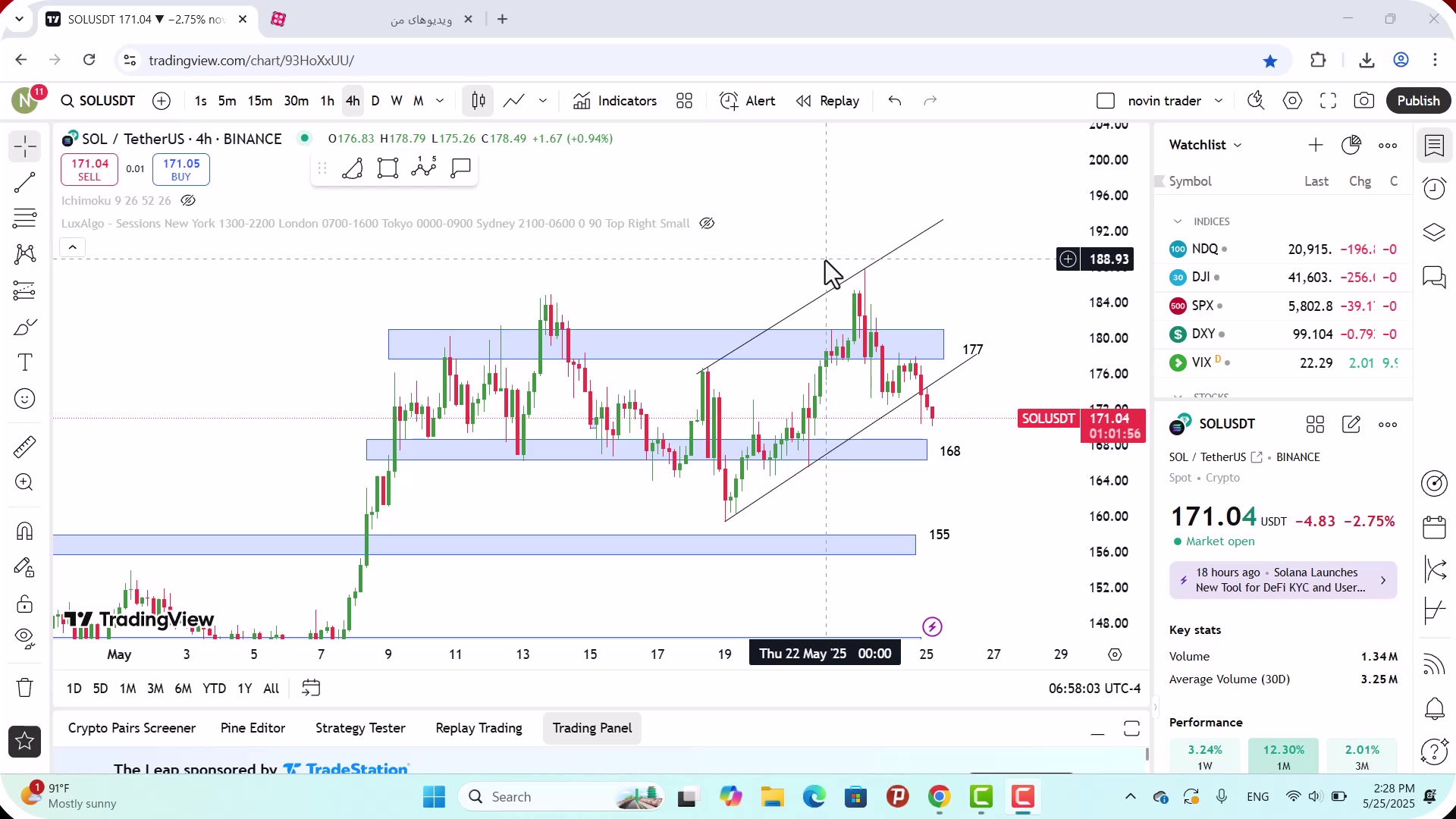Toggle stay in drawing mode
Screen dimensions: 1456x819
pos(24,567)
